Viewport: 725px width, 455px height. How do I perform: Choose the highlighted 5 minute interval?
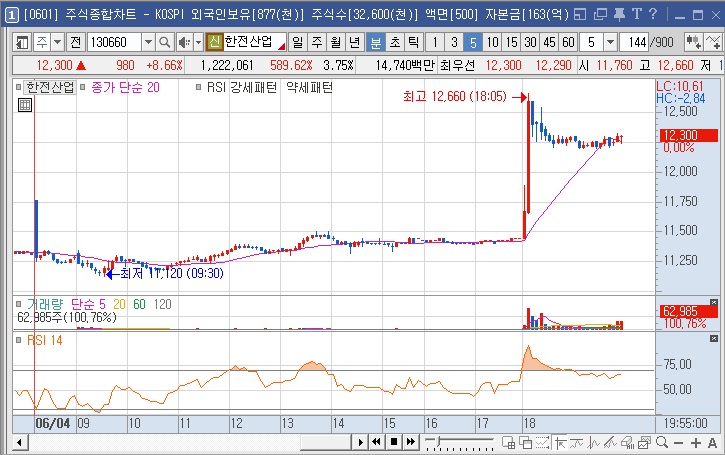pyautogui.click(x=473, y=43)
